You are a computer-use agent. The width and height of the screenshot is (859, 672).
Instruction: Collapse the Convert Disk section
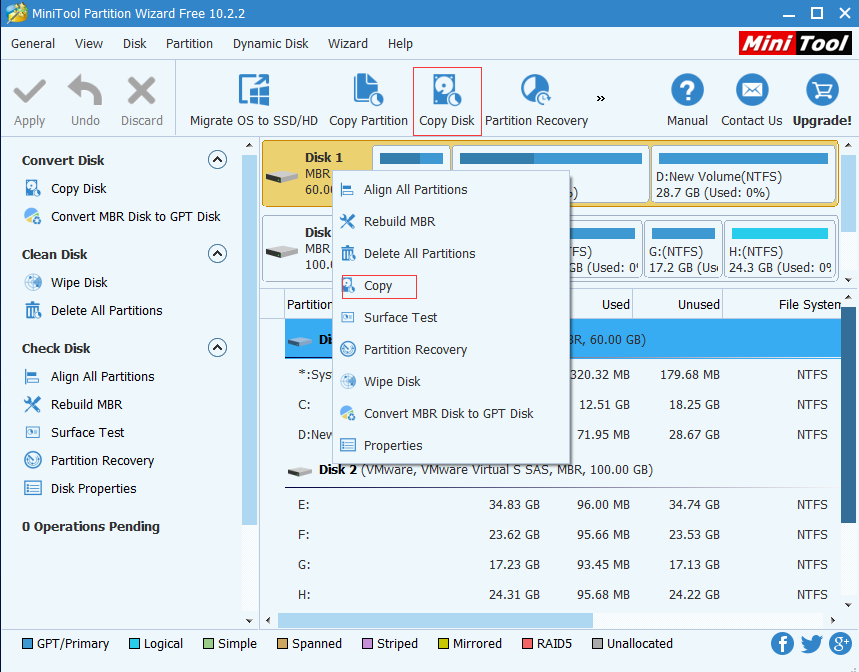tap(217, 160)
